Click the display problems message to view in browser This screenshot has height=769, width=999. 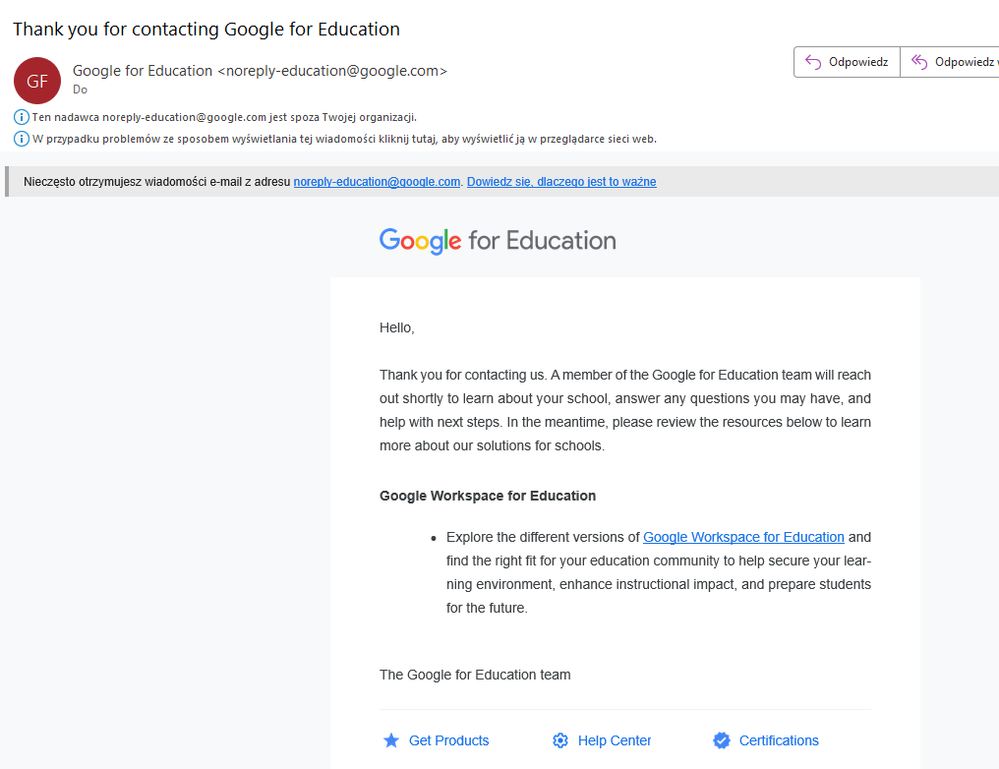click(x=344, y=139)
